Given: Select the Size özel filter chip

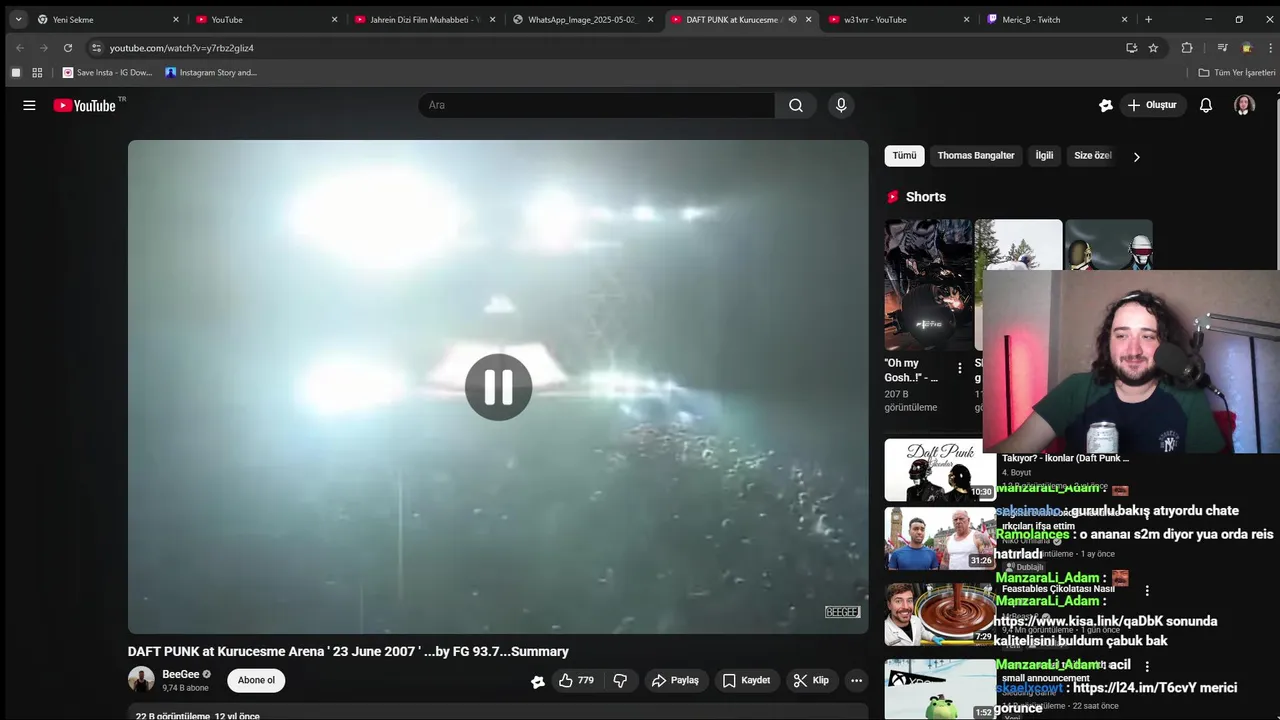Looking at the screenshot, I should (1092, 156).
